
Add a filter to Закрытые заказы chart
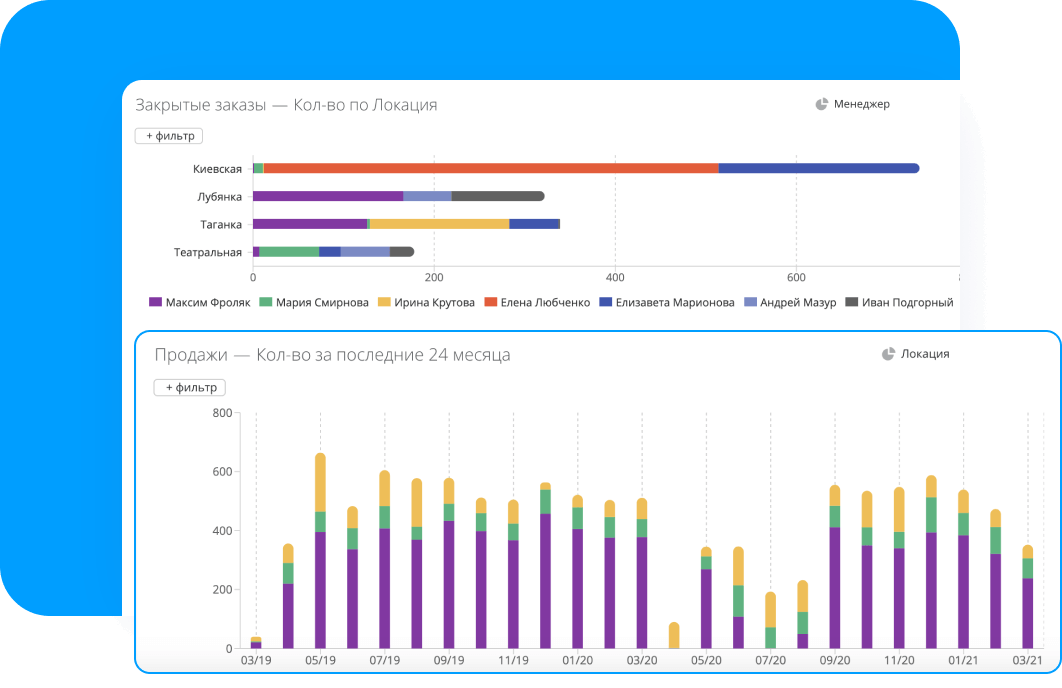(169, 136)
